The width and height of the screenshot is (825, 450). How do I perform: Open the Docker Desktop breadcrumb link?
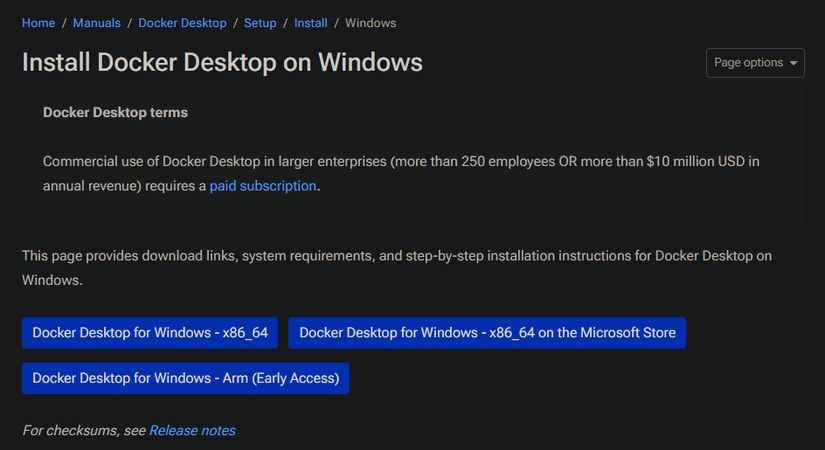tap(182, 23)
